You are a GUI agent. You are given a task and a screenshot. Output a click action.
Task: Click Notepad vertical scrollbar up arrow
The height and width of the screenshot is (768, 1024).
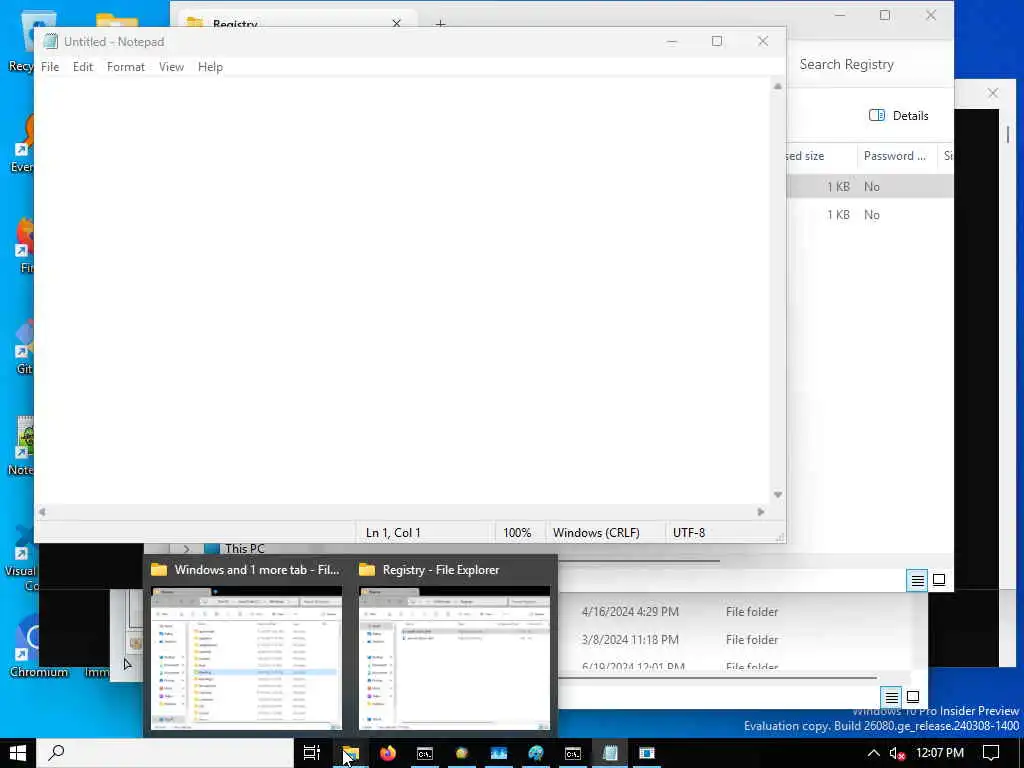pyautogui.click(x=778, y=86)
